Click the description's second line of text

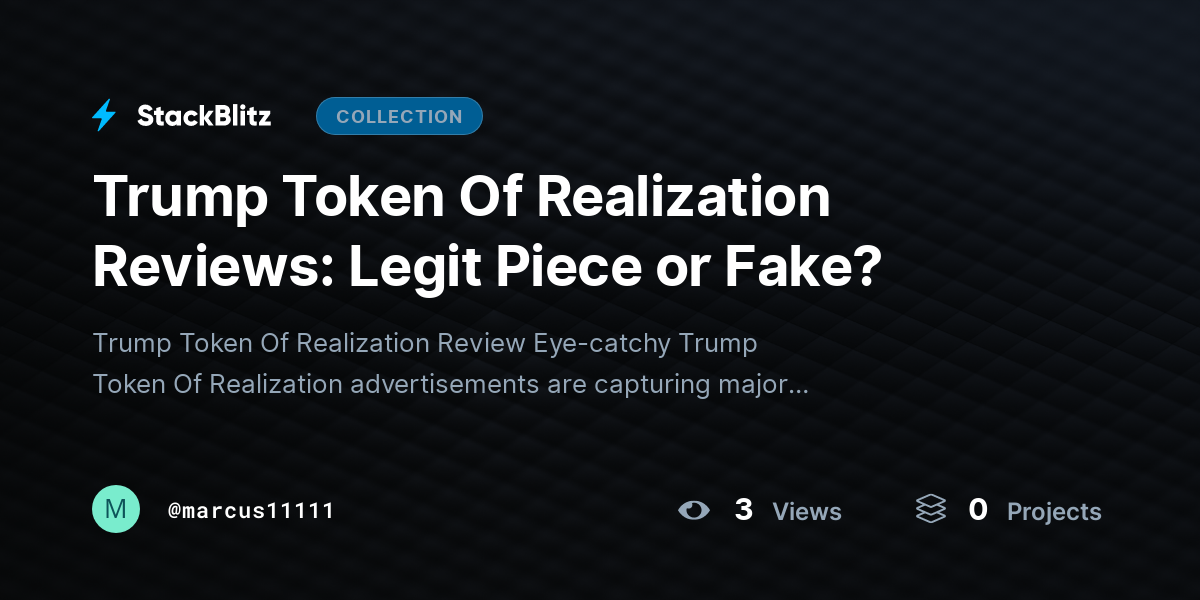click(451, 385)
